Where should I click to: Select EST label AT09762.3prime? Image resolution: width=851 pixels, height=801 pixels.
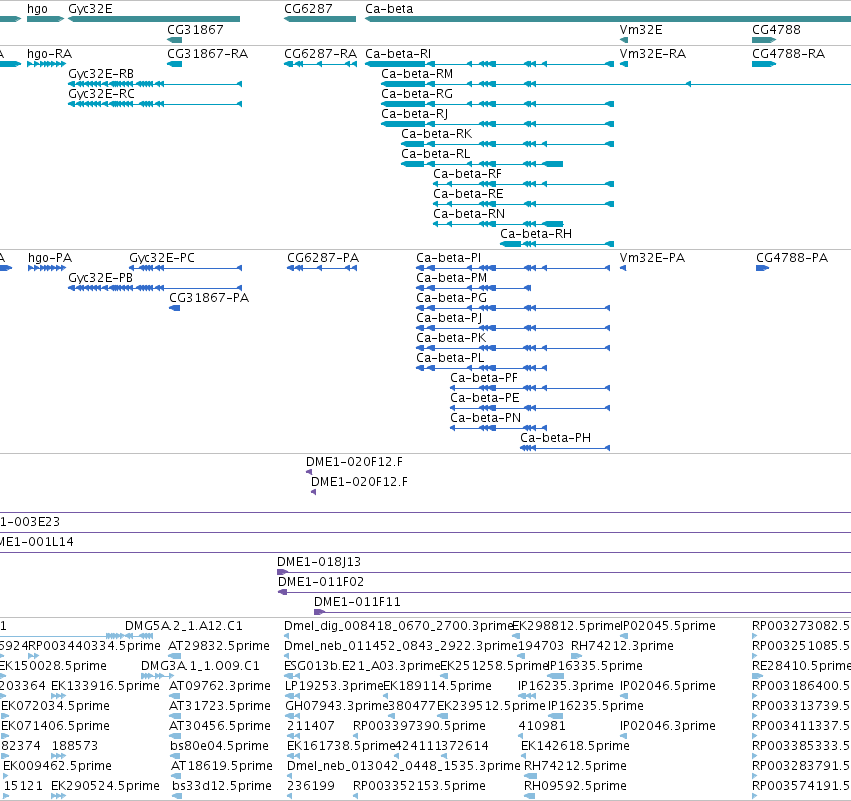(220, 686)
